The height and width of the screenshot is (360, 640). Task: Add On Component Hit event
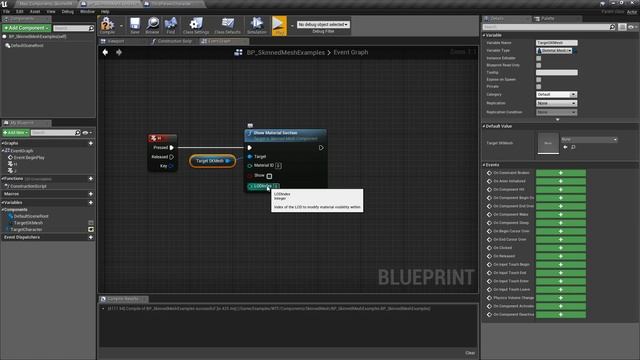561,189
